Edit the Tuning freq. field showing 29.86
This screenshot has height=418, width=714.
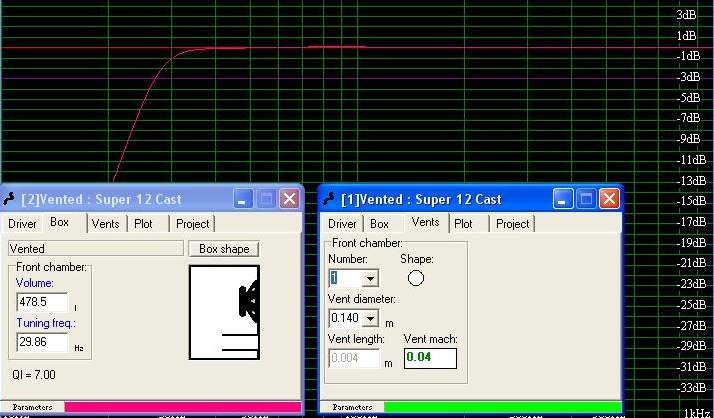pyautogui.click(x=42, y=342)
